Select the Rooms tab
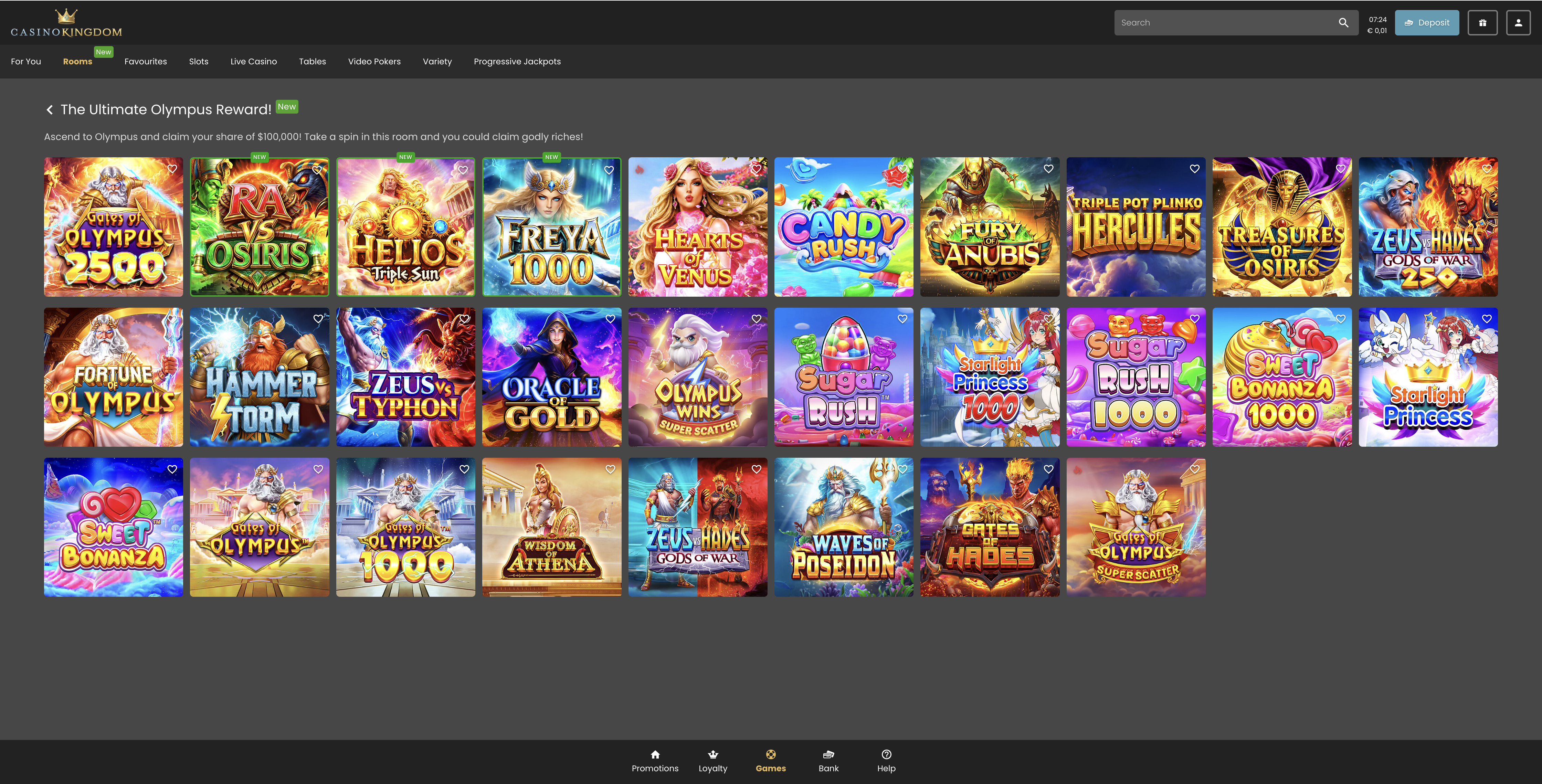Viewport: 1542px width, 784px height. (78, 62)
